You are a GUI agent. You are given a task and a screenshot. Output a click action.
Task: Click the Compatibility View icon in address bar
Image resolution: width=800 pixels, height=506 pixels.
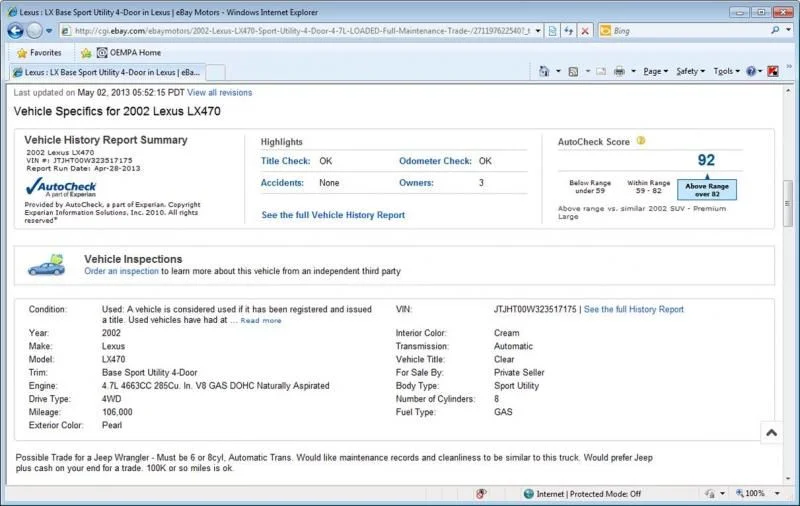pos(551,31)
